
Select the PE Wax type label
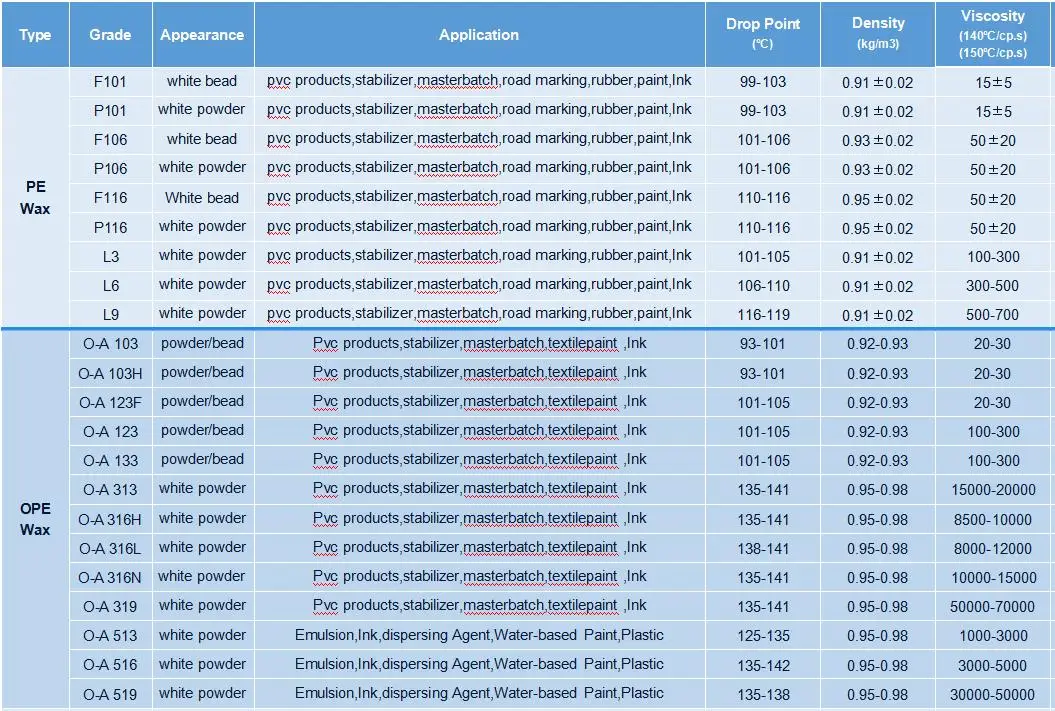click(34, 197)
